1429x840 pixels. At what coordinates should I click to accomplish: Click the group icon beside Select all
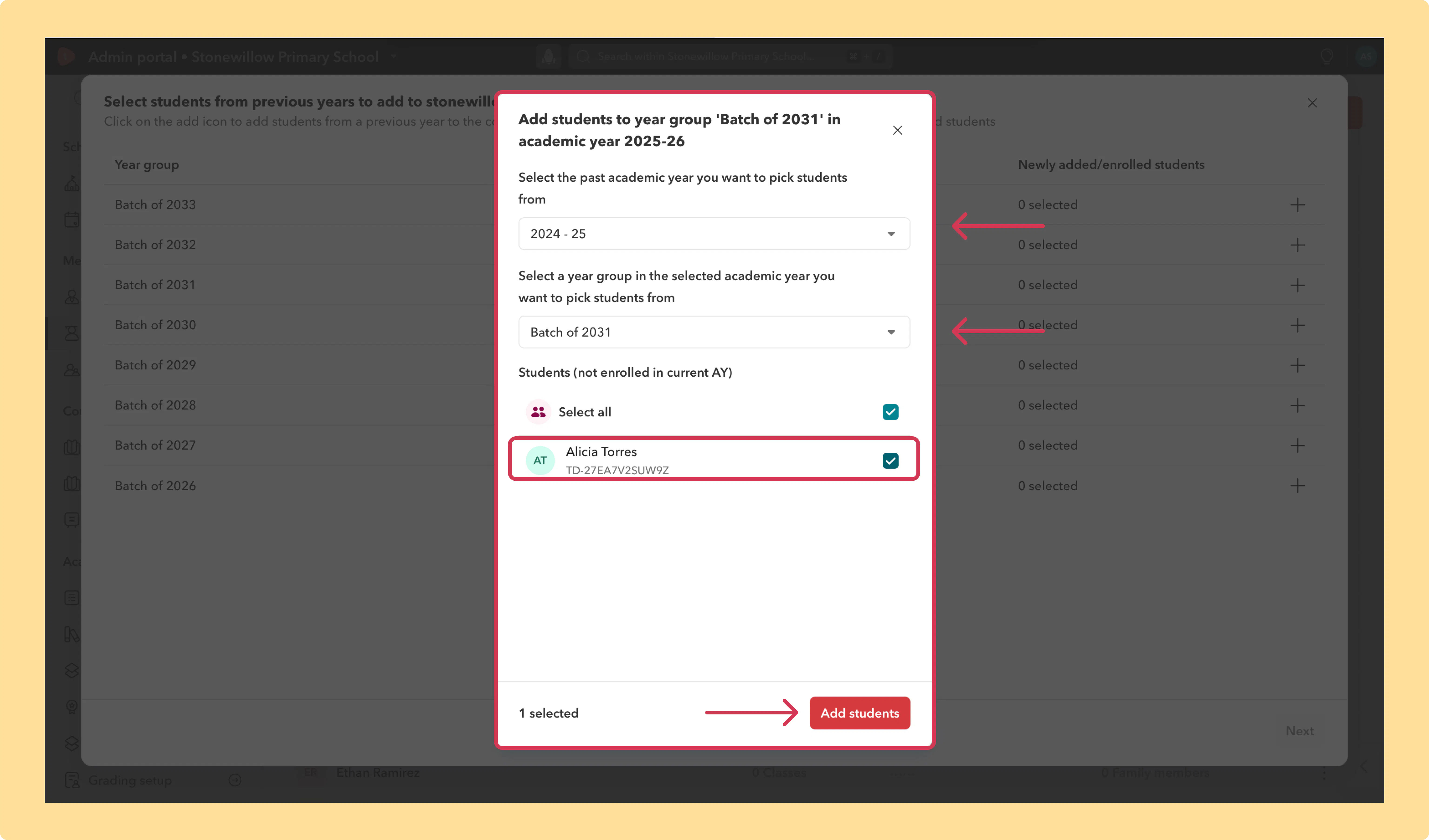538,412
